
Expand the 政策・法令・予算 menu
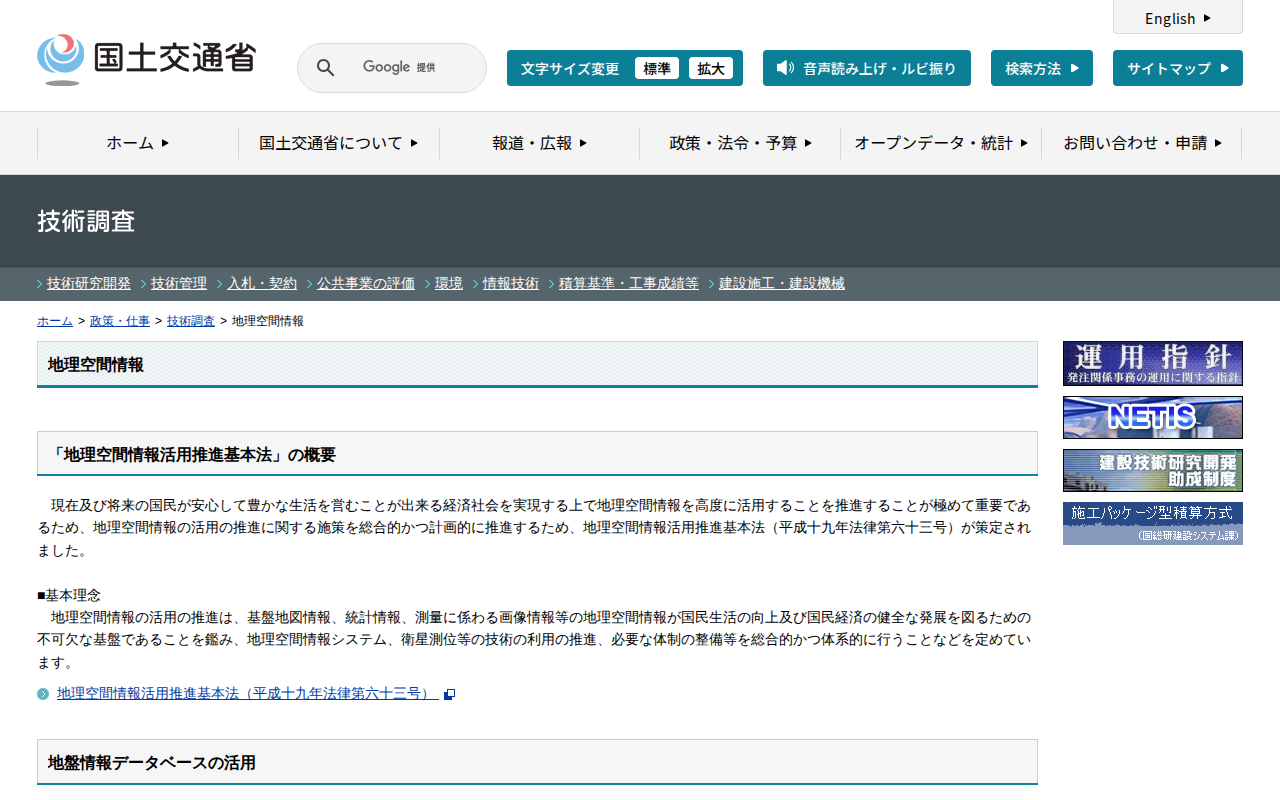pyautogui.click(x=740, y=143)
